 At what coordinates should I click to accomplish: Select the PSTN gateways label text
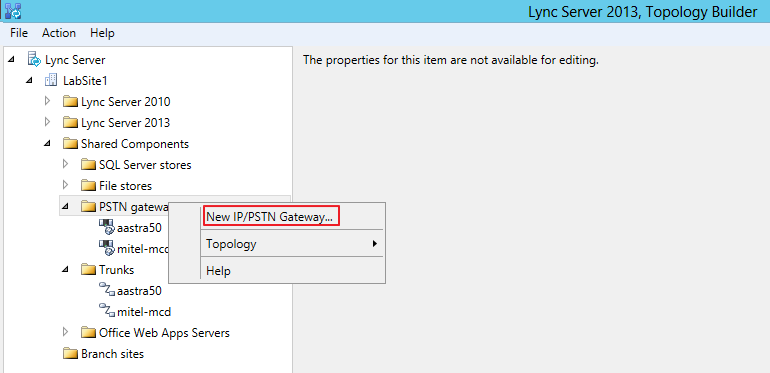(134, 207)
